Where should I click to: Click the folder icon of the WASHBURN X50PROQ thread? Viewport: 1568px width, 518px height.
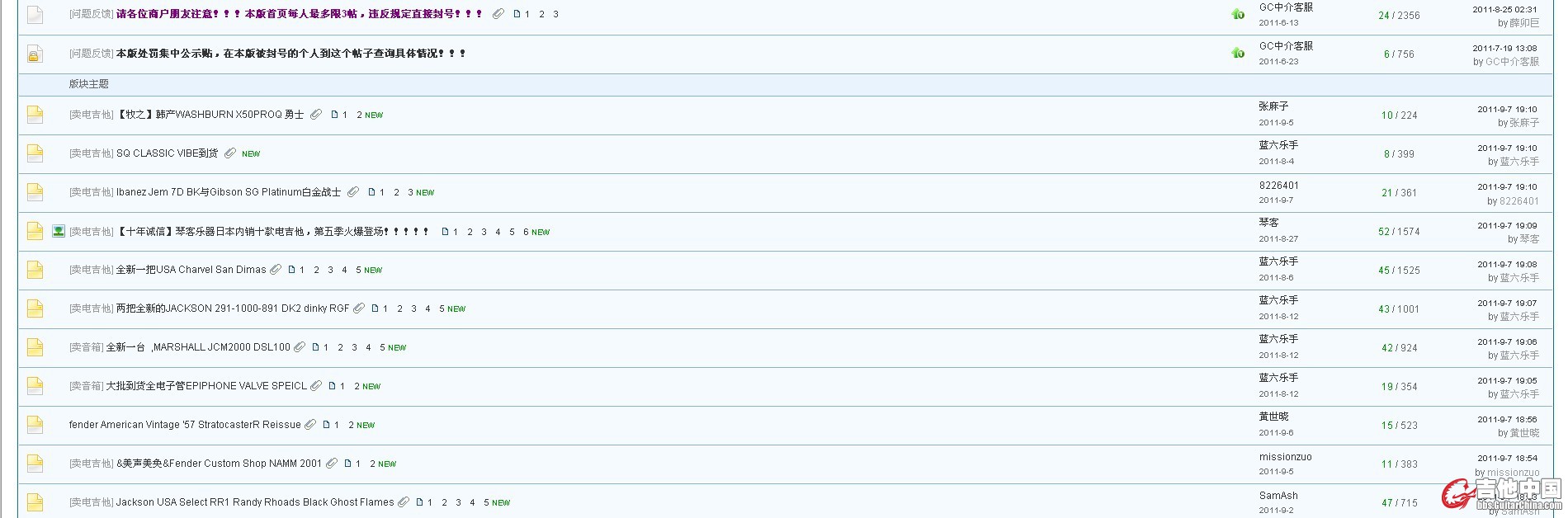pos(35,115)
